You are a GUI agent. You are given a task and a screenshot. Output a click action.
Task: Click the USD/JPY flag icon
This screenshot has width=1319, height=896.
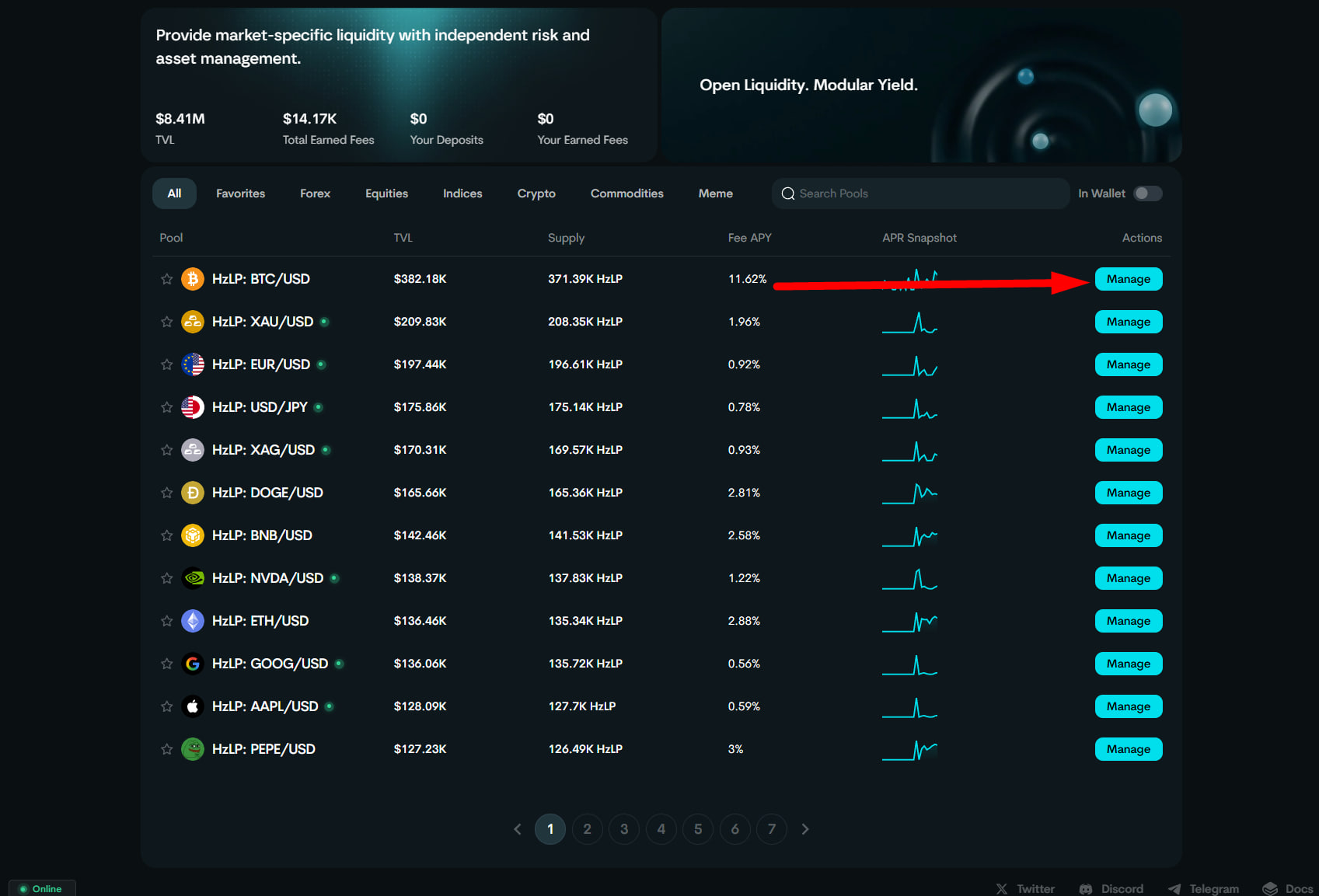pyautogui.click(x=193, y=407)
